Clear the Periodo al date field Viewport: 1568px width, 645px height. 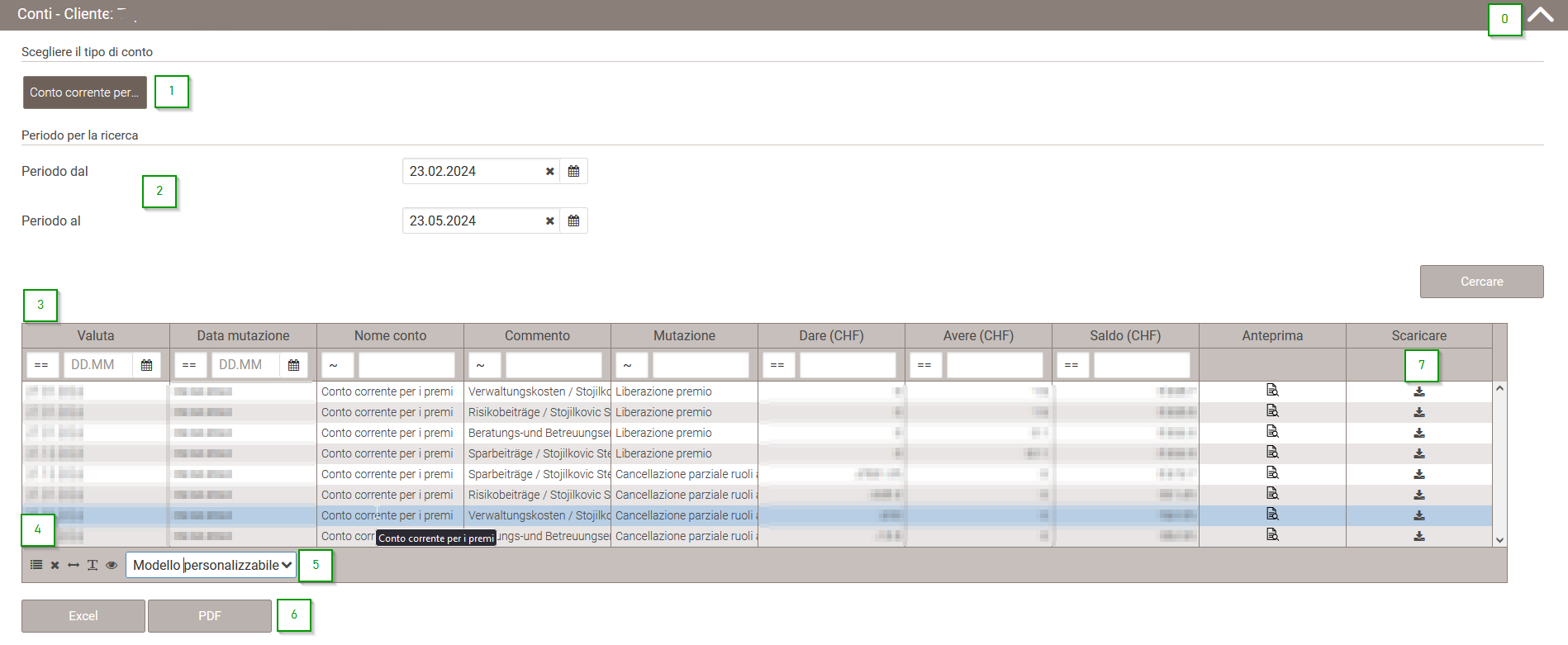(x=549, y=221)
